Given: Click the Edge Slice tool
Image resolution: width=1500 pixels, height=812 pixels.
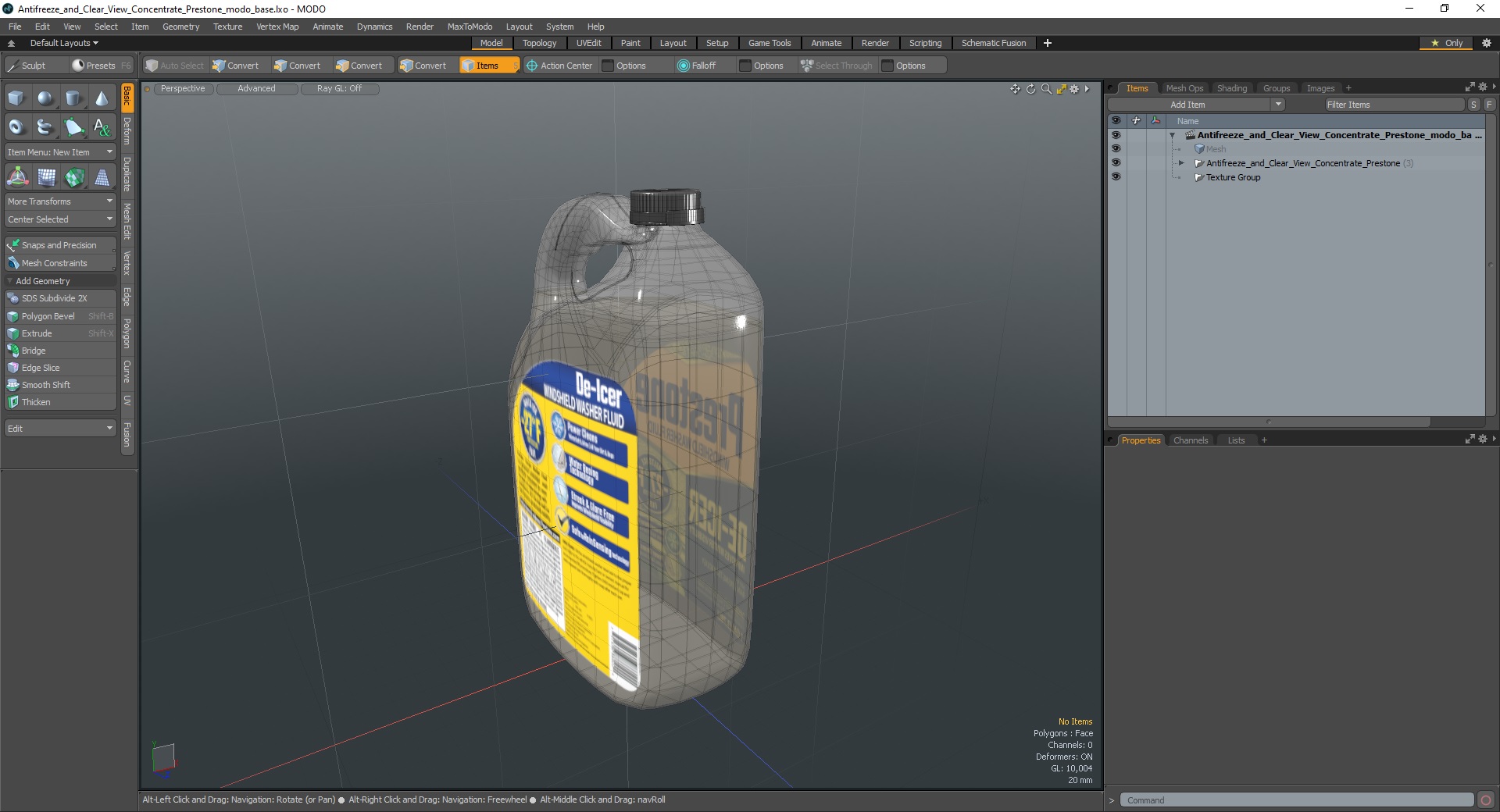Looking at the screenshot, I should 60,368.
